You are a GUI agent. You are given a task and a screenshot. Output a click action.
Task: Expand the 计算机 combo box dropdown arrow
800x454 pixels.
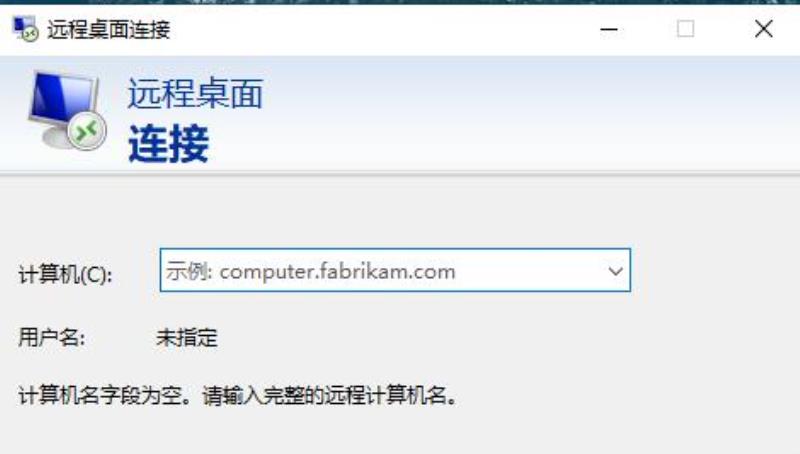[x=615, y=271]
